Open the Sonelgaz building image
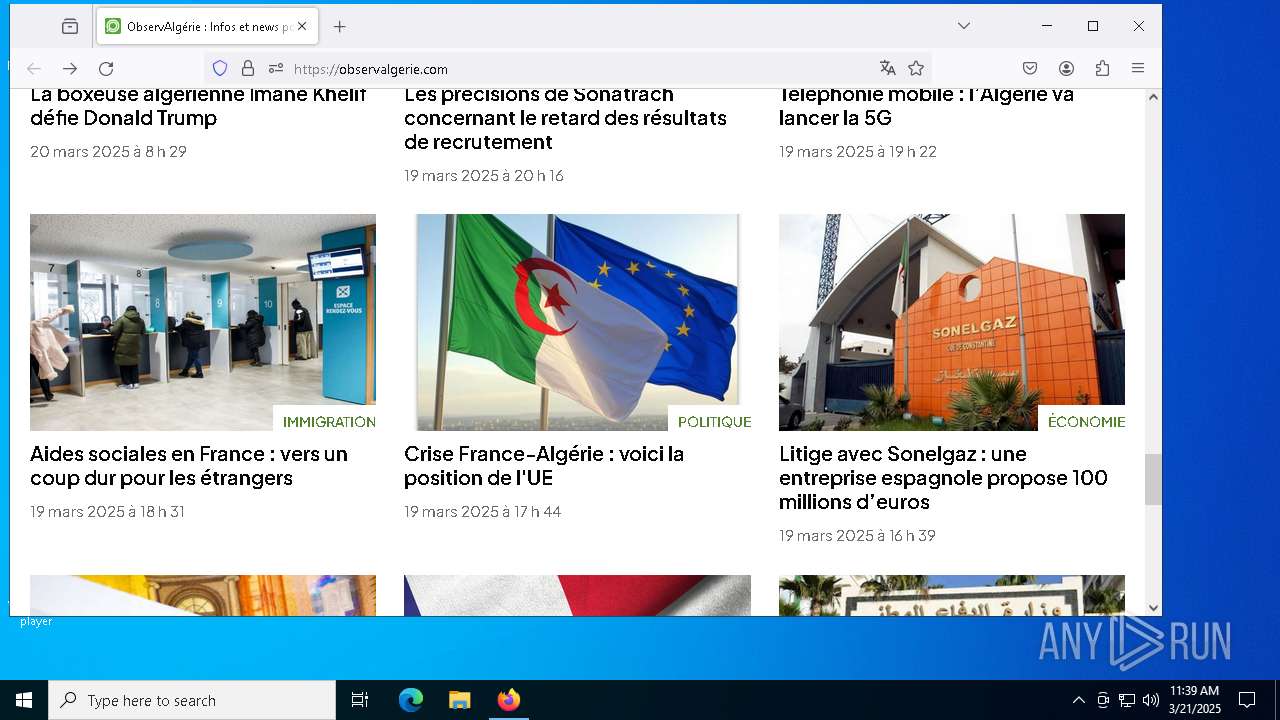1280x720 pixels. [952, 322]
